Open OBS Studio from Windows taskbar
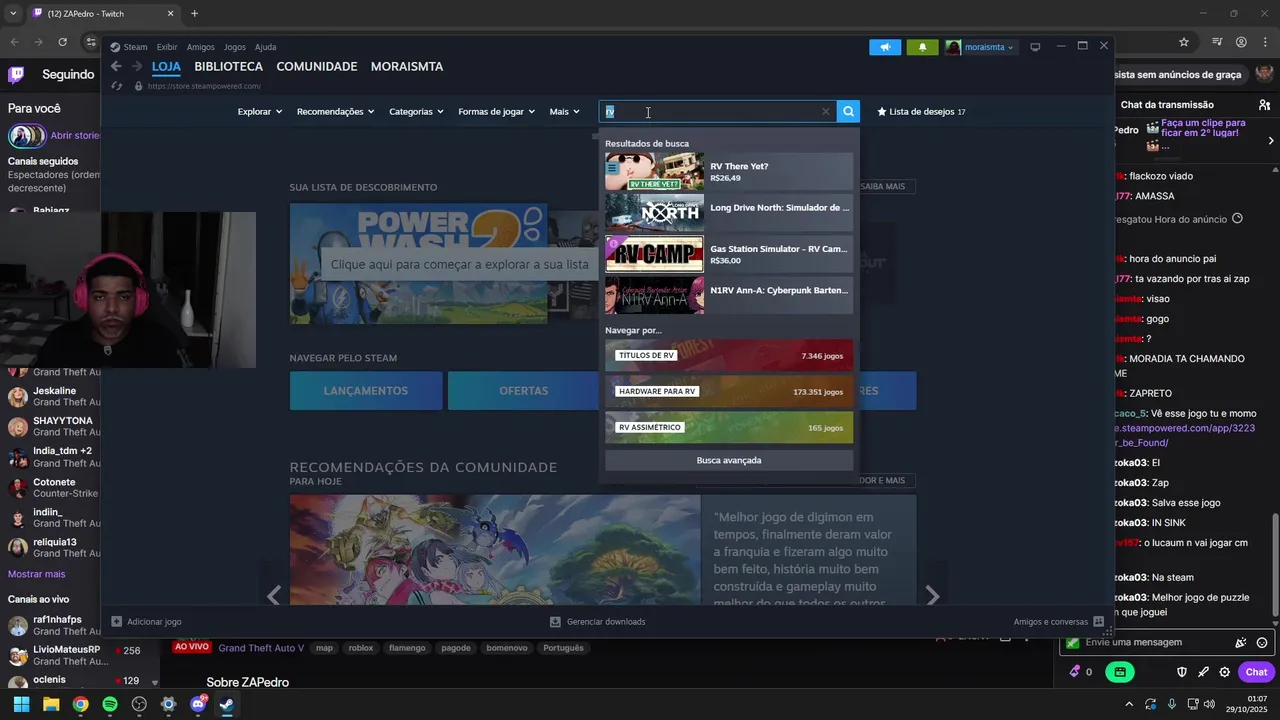 (139, 704)
